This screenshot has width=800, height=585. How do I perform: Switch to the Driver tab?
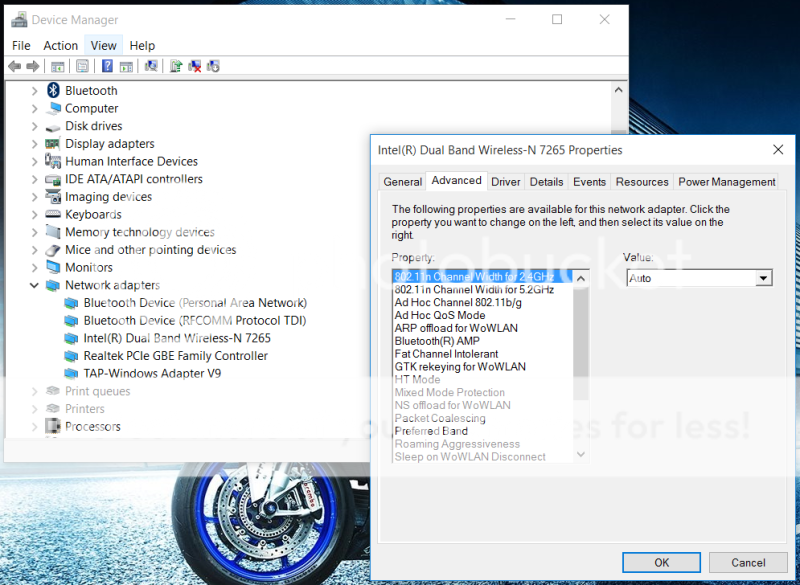point(505,182)
